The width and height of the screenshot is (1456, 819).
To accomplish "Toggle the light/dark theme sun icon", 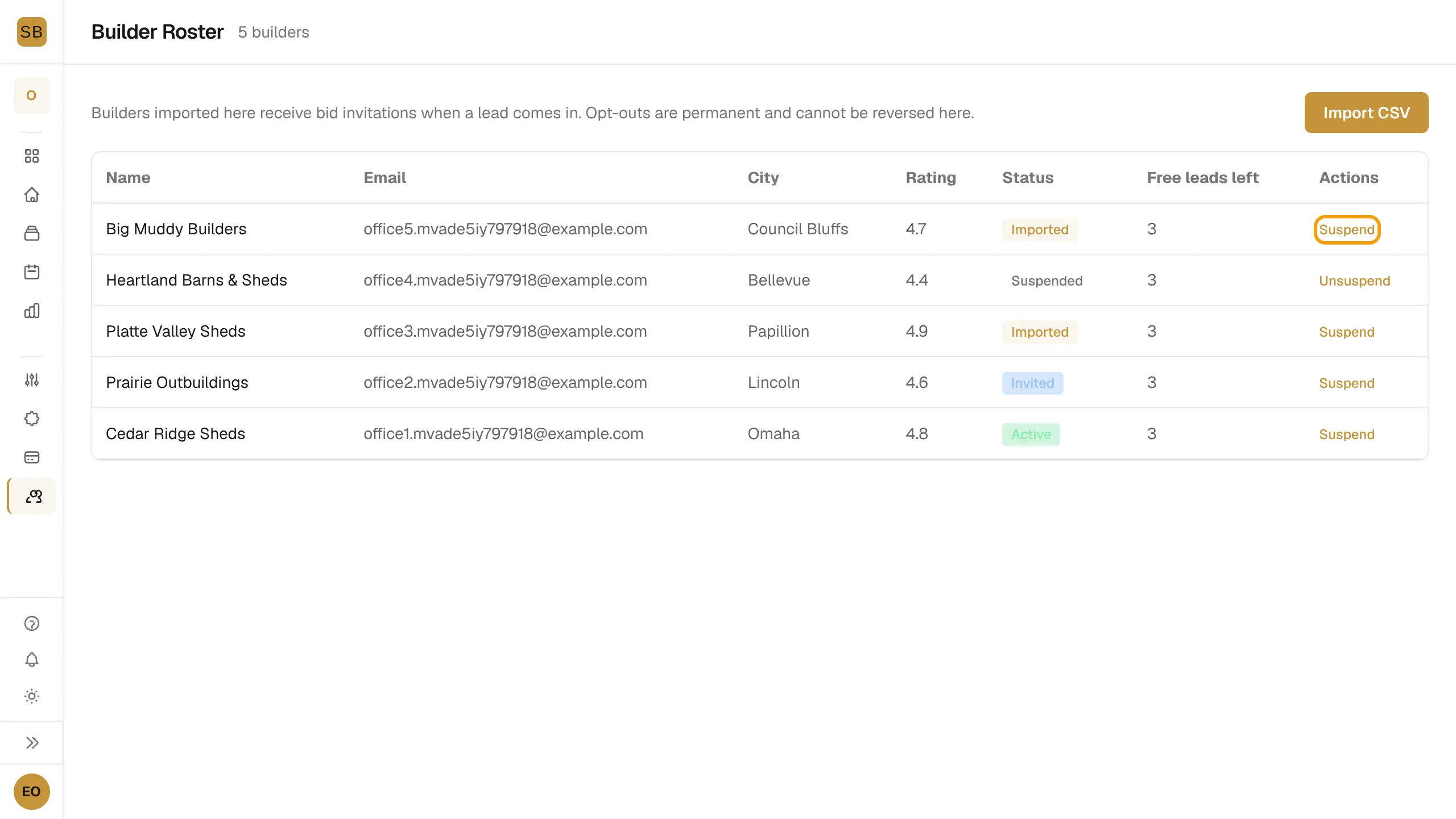I will pos(32,696).
